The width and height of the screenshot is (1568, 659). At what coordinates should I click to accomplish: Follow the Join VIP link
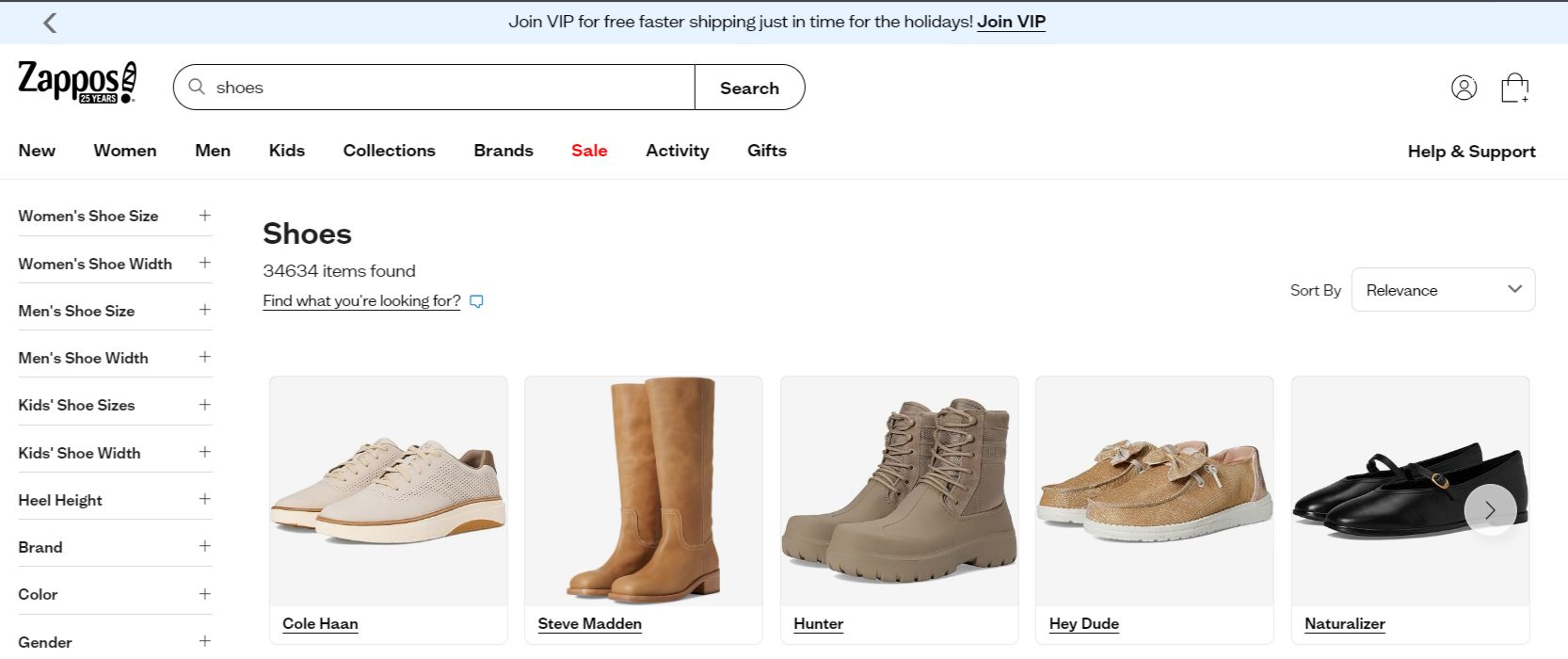[x=1011, y=22]
